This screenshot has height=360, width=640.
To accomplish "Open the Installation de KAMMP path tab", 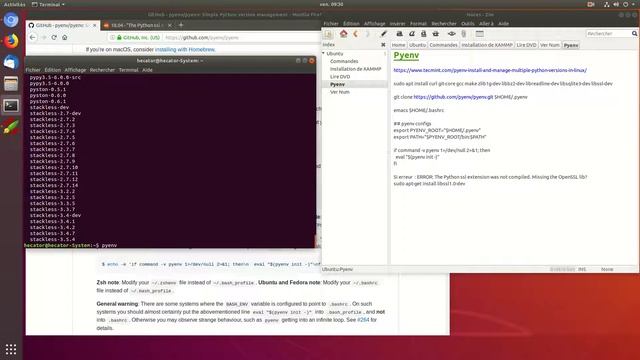I will [487, 45].
